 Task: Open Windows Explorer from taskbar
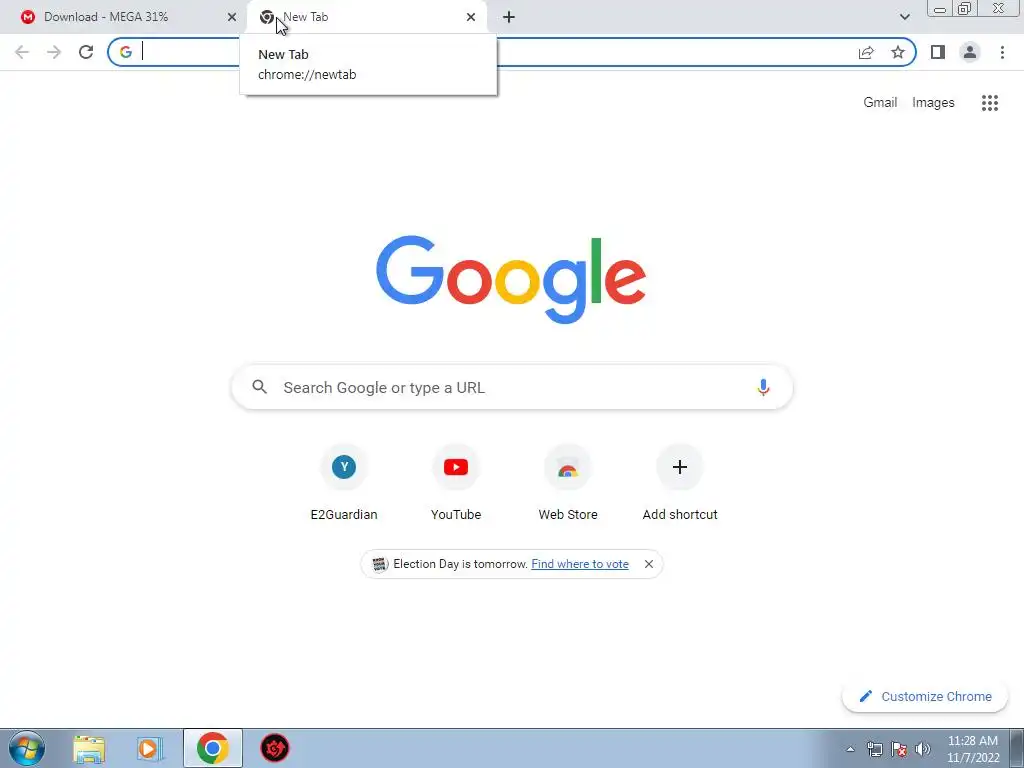tap(89, 748)
